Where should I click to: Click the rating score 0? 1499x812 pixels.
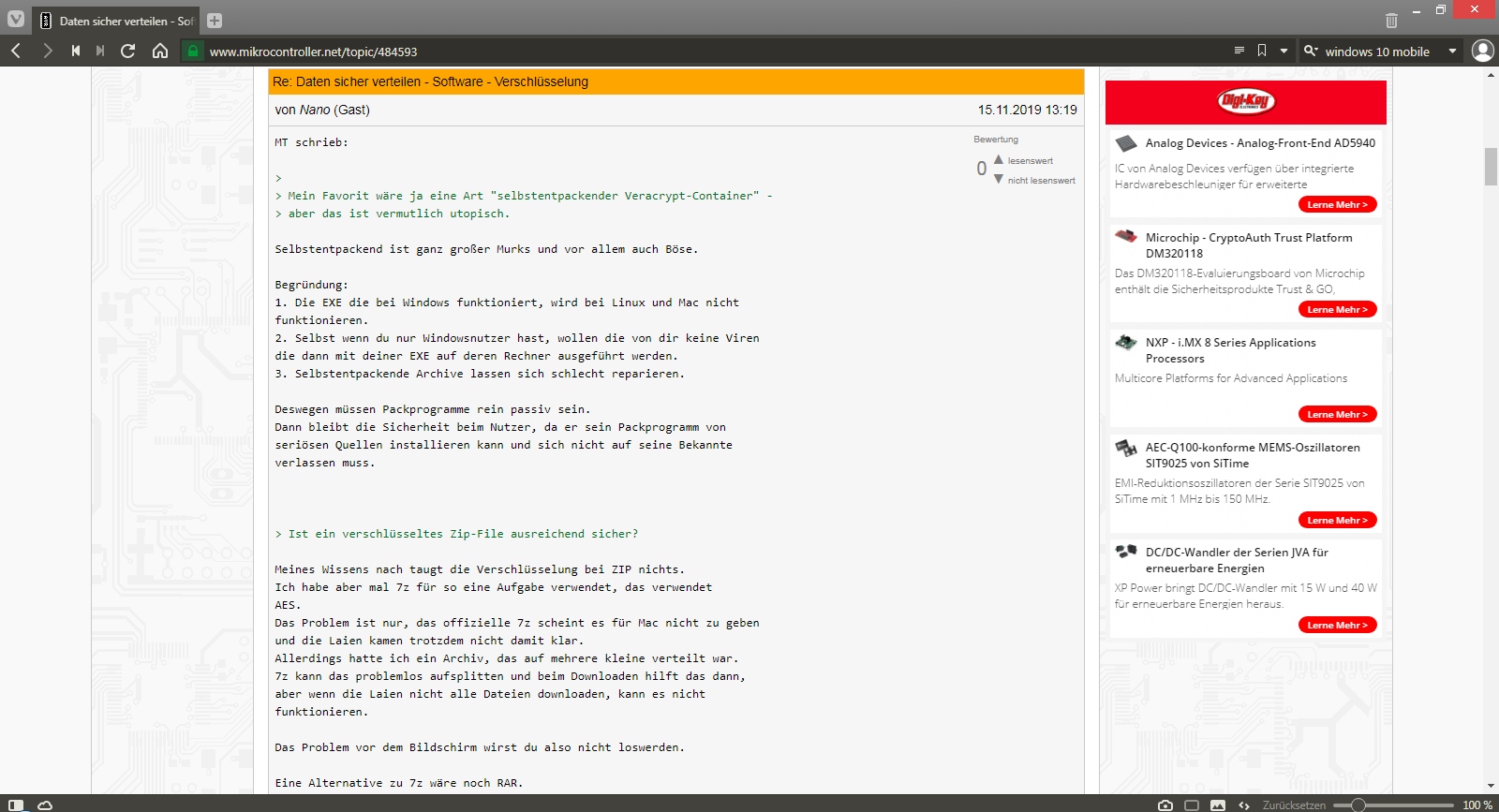pos(981,169)
